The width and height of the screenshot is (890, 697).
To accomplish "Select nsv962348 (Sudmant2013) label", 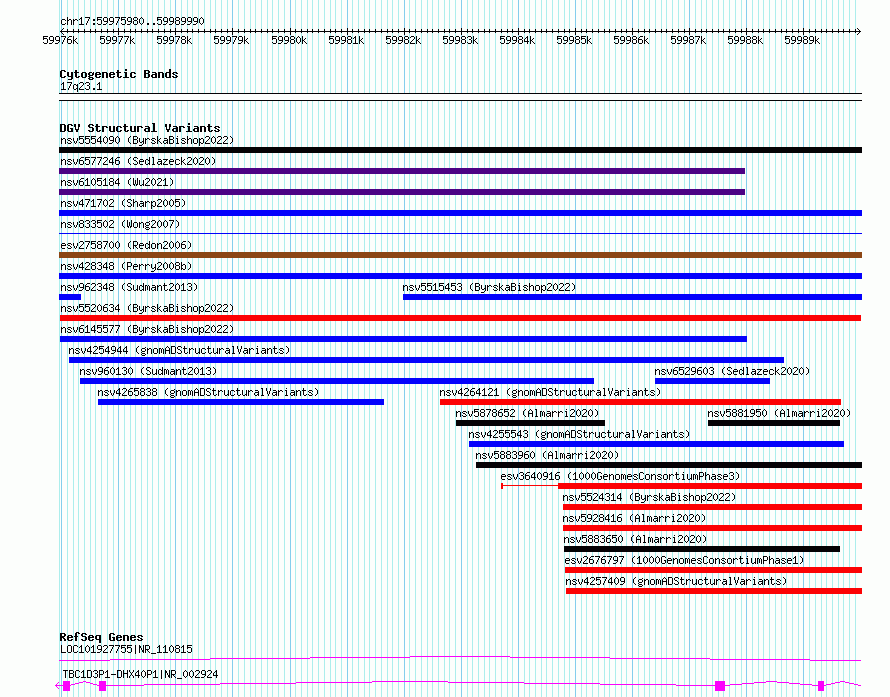I will click(x=129, y=287).
